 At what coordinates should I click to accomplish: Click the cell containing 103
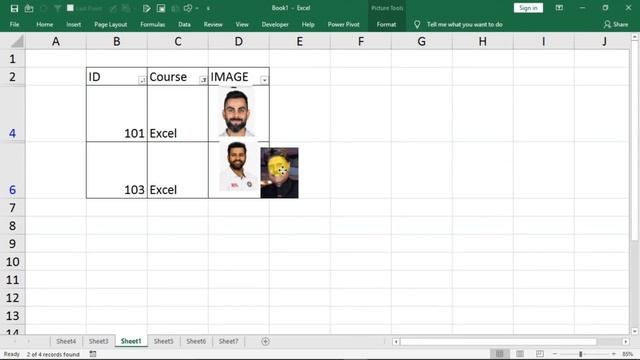click(117, 170)
